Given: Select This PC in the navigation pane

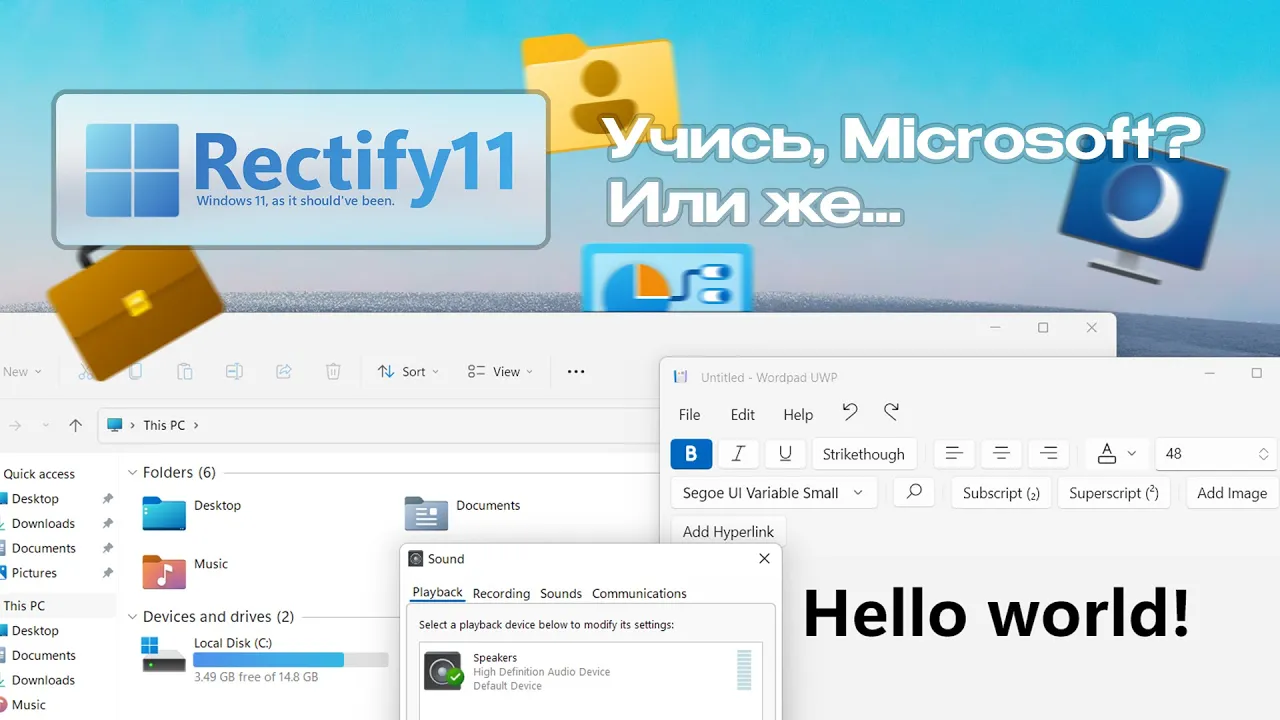Looking at the screenshot, I should pyautogui.click(x=24, y=606).
